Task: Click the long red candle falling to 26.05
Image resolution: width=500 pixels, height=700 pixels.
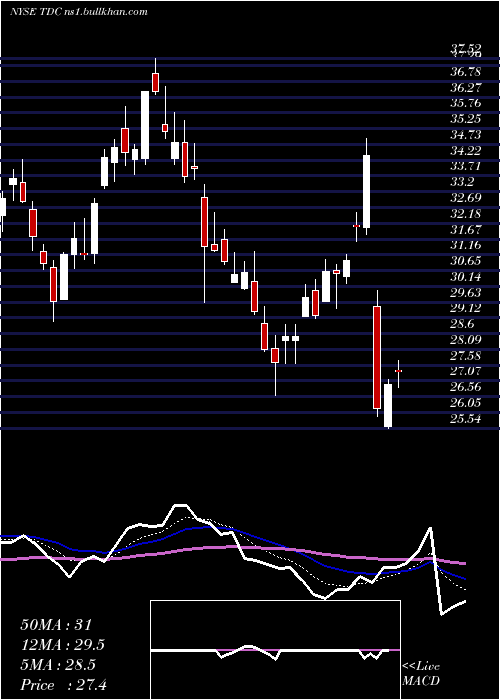Action: tap(377, 357)
